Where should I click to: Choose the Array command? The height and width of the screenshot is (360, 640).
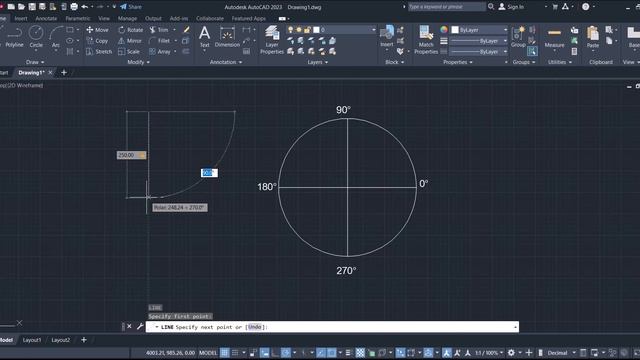click(160, 52)
